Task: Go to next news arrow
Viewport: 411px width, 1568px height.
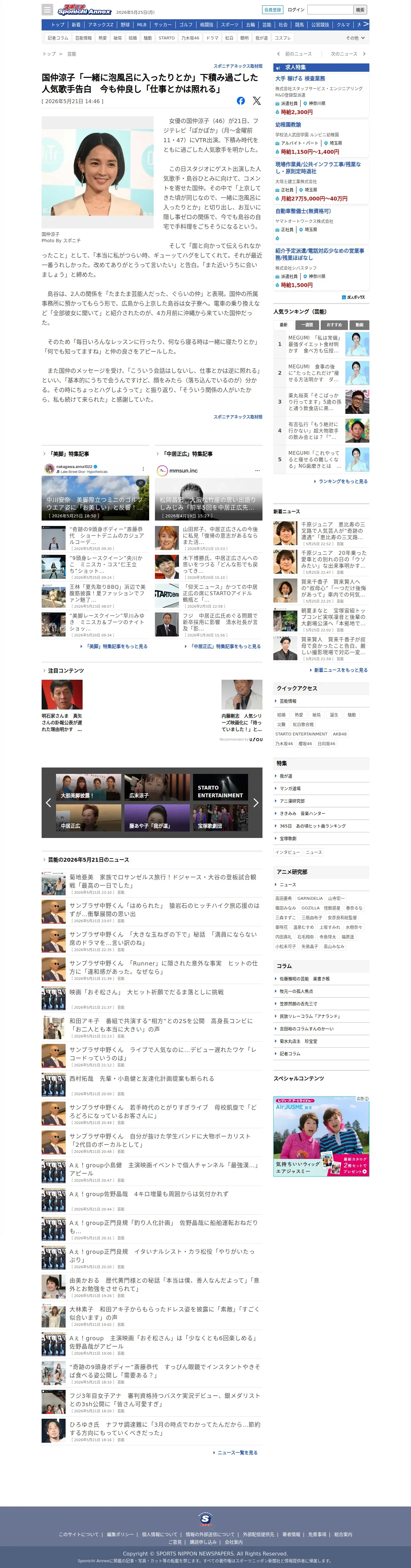Action: coord(364,53)
